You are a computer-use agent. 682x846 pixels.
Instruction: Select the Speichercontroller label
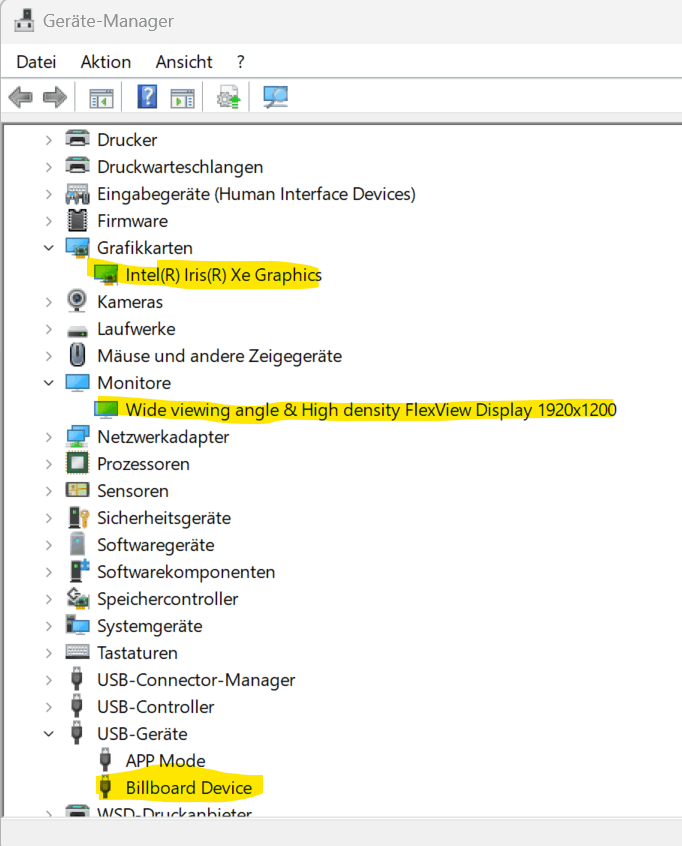(x=168, y=599)
